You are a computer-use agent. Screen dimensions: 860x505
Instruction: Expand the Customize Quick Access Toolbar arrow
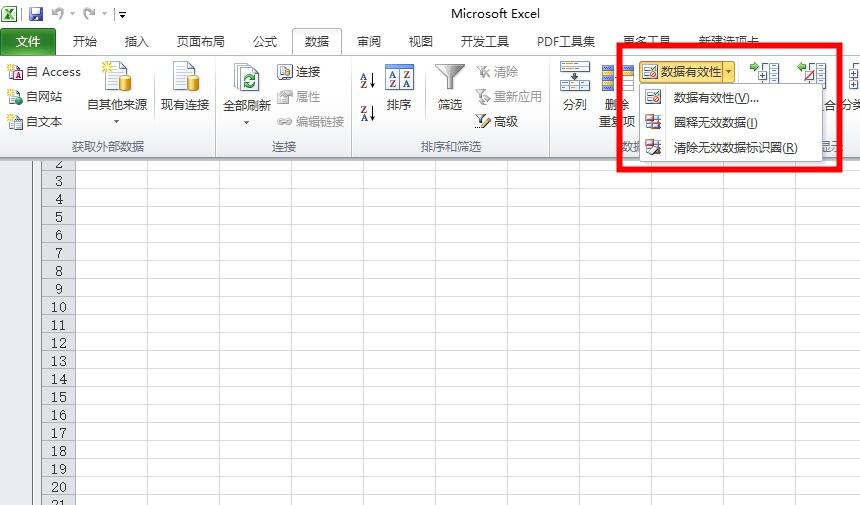[x=122, y=14]
